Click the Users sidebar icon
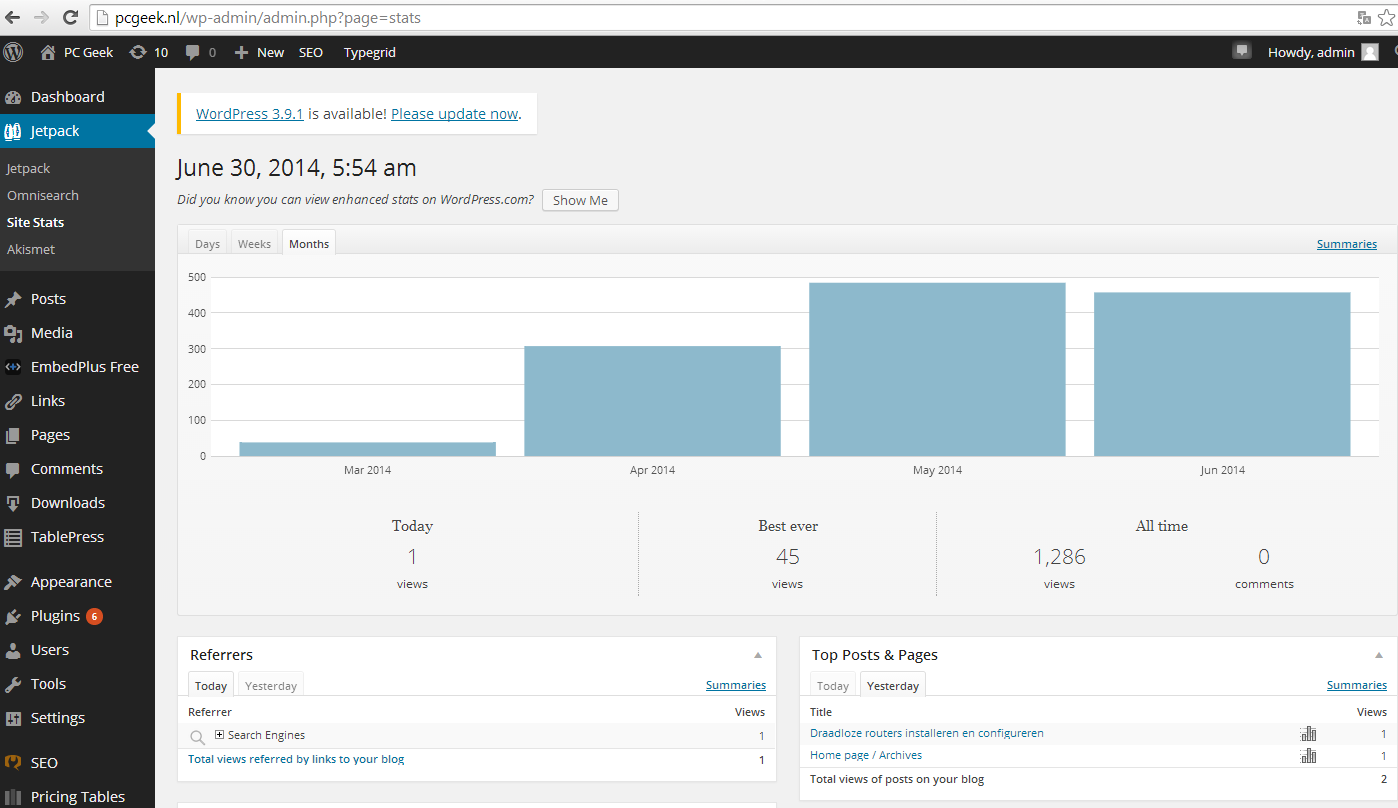Screen dimensions: 1398x808 click(x=13, y=650)
